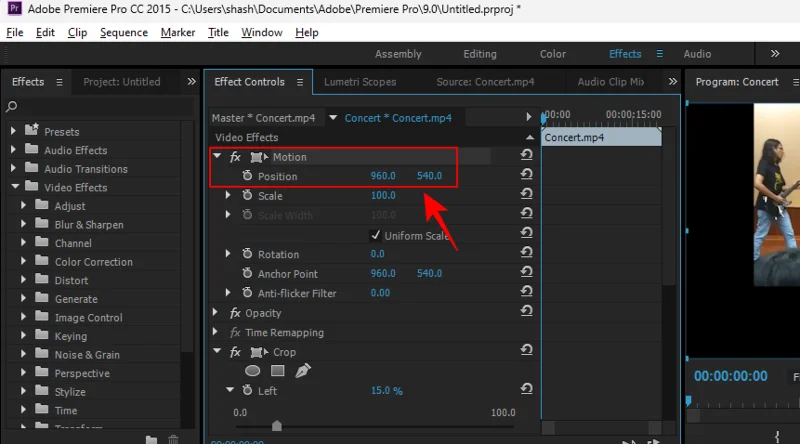Select Concert.mp4 clip in effect timeline
The width and height of the screenshot is (800, 444).
click(600, 138)
